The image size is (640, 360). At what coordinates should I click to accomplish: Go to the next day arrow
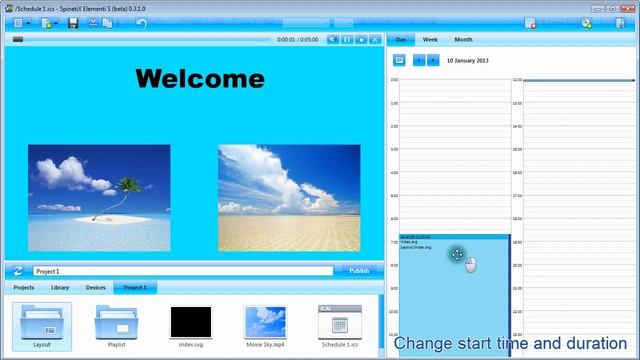(433, 60)
